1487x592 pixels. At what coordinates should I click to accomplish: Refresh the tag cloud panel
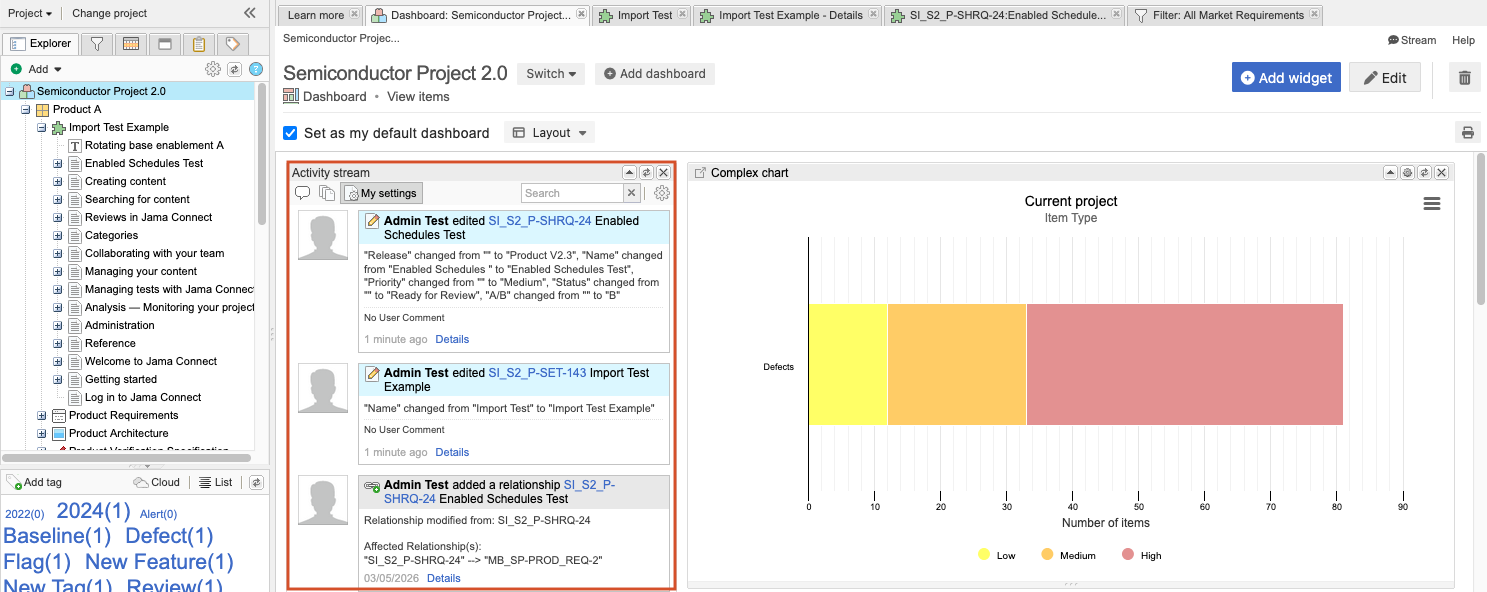pos(256,482)
